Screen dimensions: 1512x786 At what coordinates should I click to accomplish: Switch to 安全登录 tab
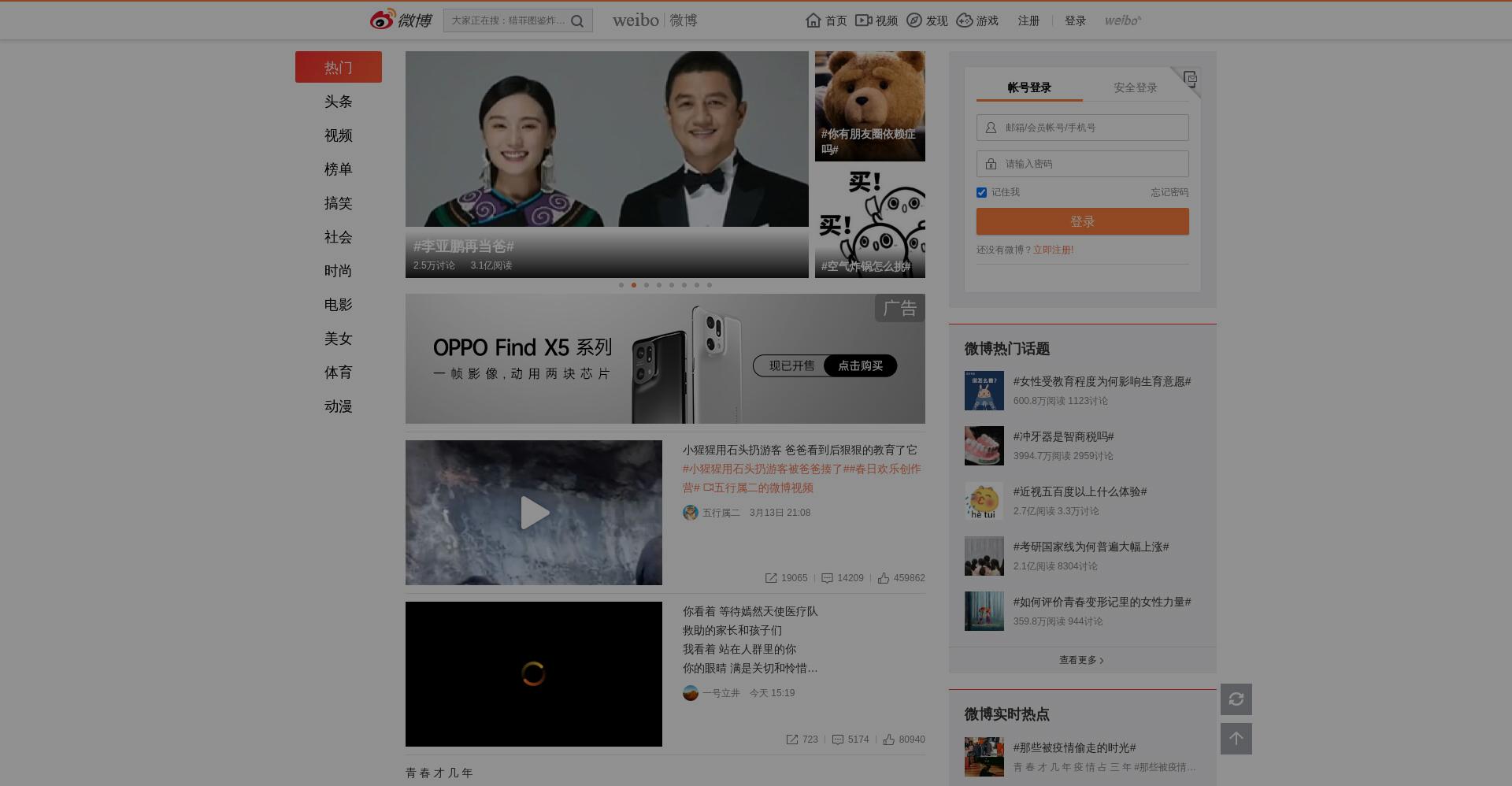[1136, 87]
